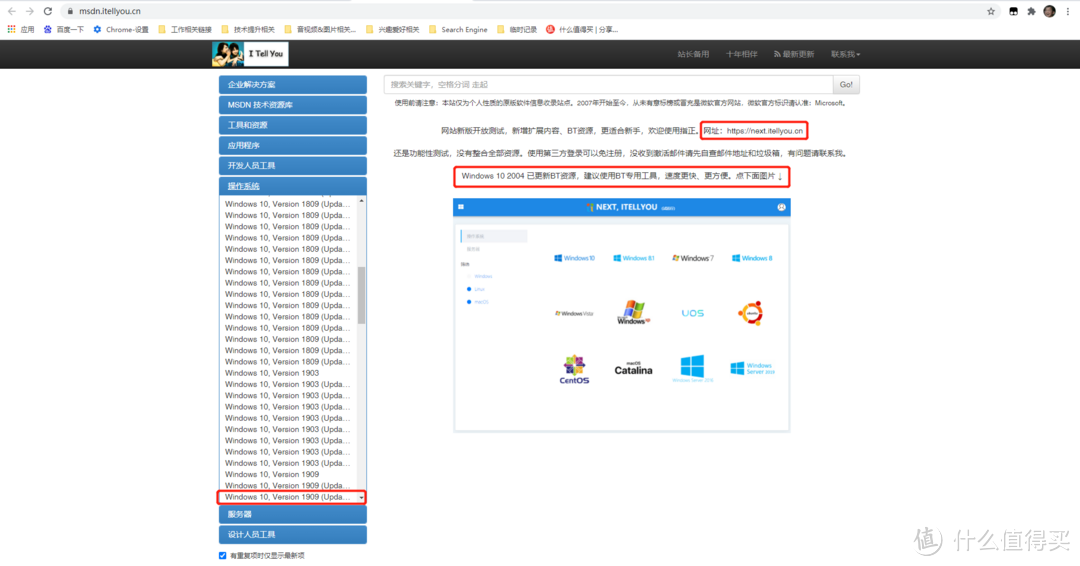The width and height of the screenshot is (1080, 566).
Task: Open the 音视频&图片相关 bookmark folder
Action: 320,30
